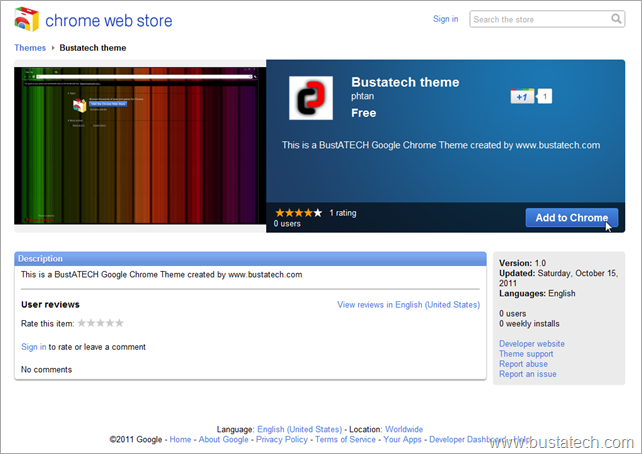The height and width of the screenshot is (454, 642).
Task: Click the search magnifier icon
Action: (616, 19)
